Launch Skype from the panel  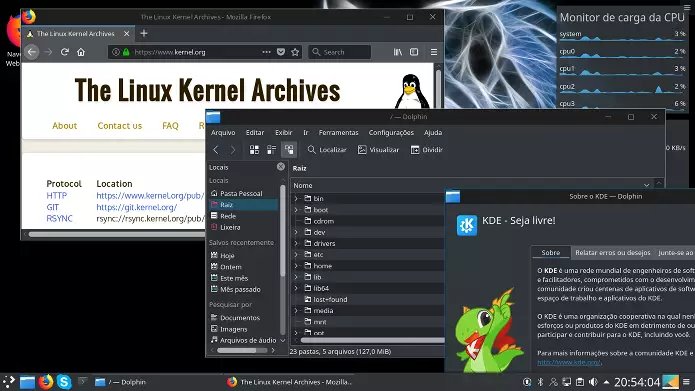pyautogui.click(x=64, y=382)
